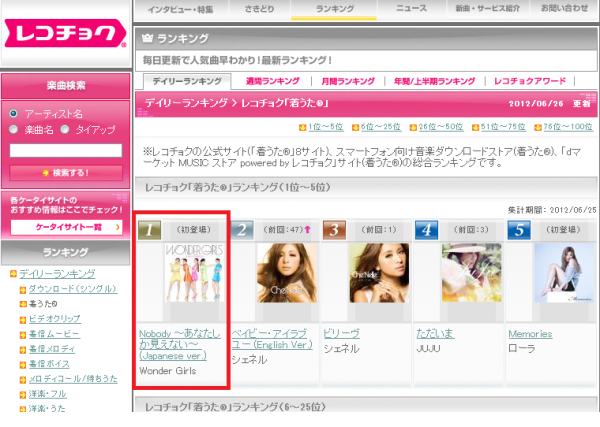Click the rank 2 badge icon
The height and width of the screenshot is (427, 600).
242,230
